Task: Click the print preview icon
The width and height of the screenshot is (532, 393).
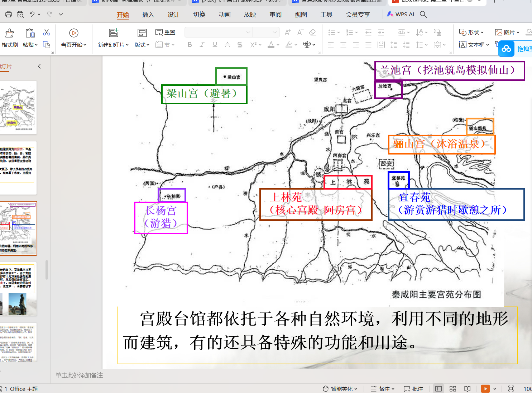Action: [x=20, y=14]
